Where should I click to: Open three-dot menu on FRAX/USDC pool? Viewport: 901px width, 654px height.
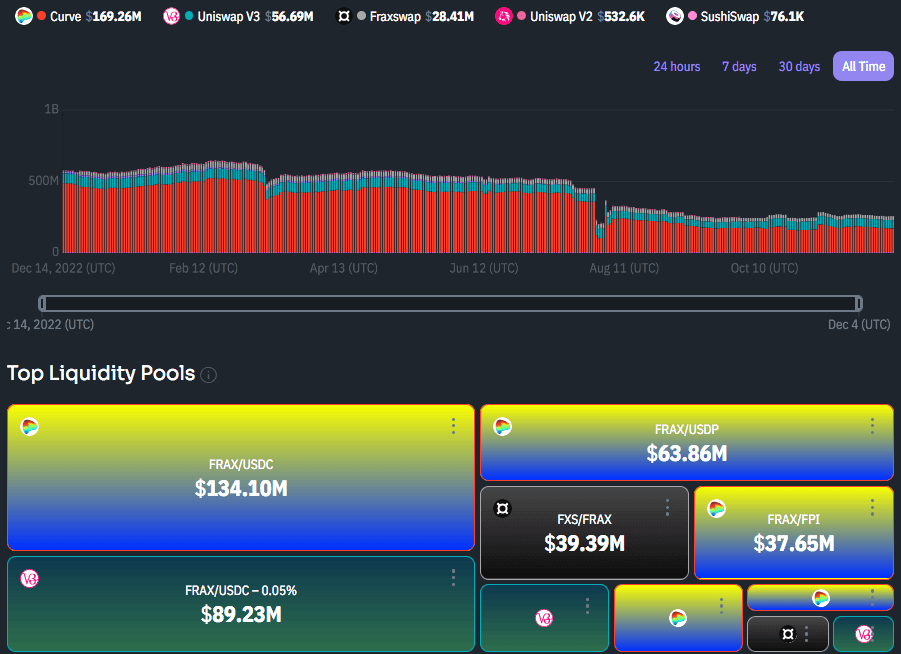coord(453,426)
